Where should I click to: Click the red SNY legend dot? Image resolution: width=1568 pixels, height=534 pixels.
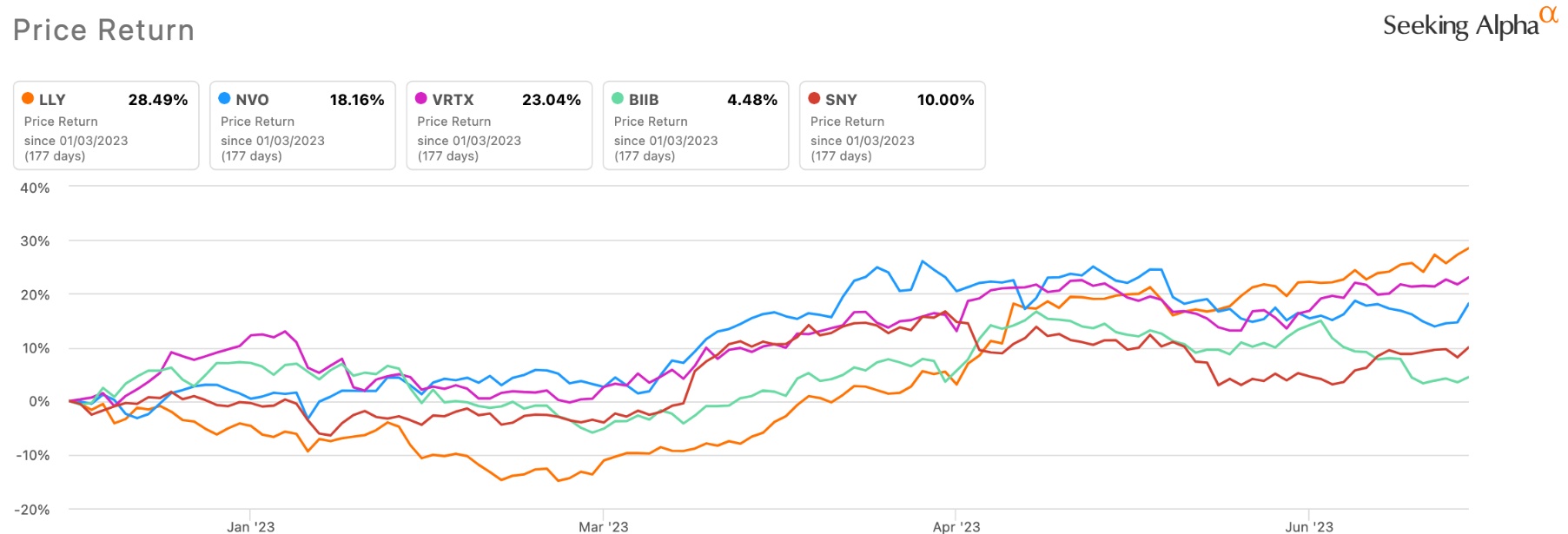tap(814, 99)
